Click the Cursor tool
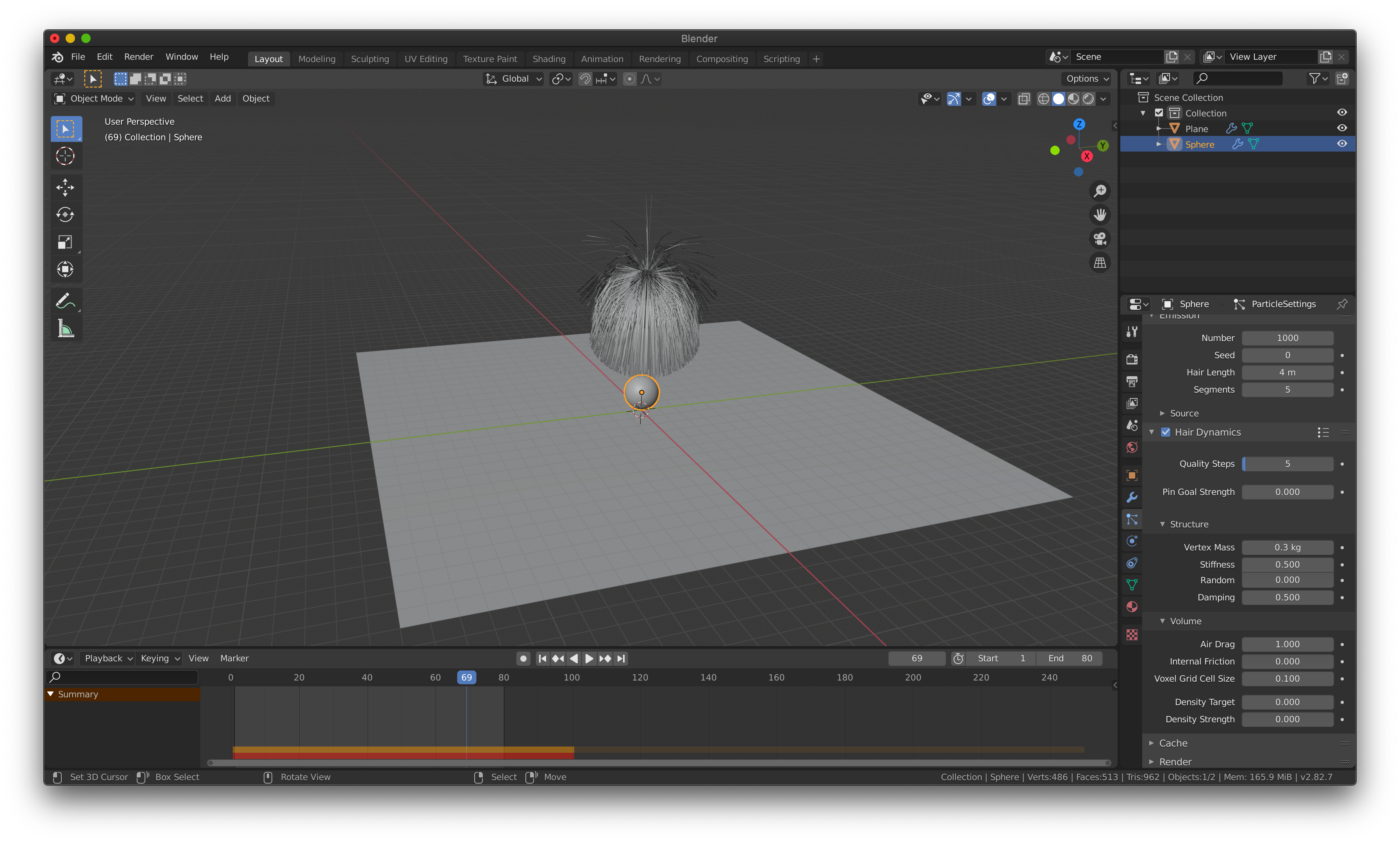1400x843 pixels. (65, 155)
